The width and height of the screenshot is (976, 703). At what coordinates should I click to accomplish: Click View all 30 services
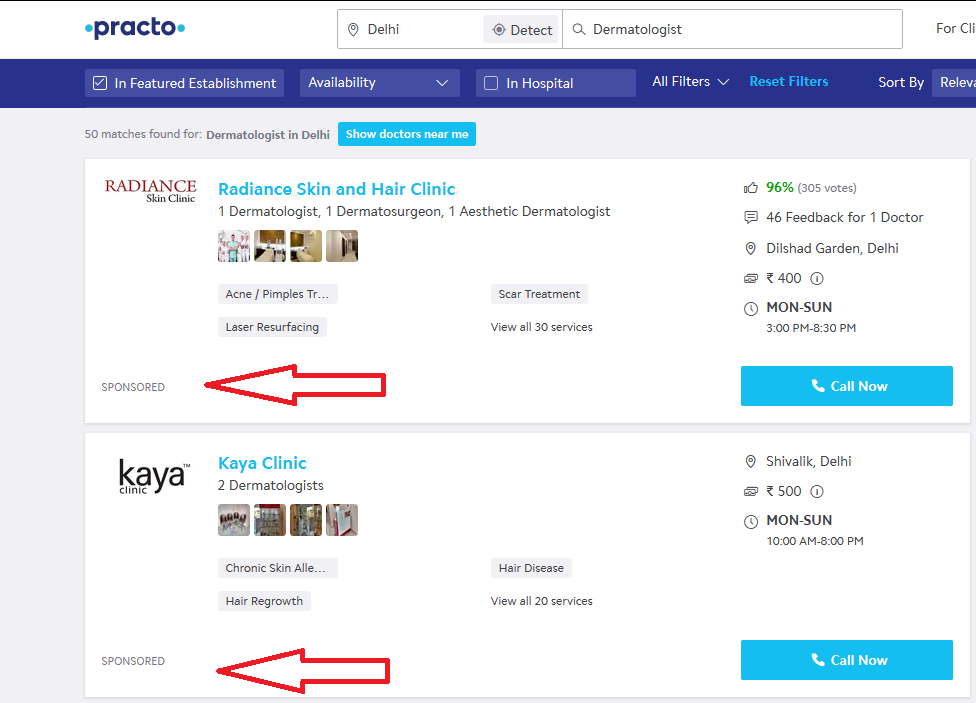(542, 327)
